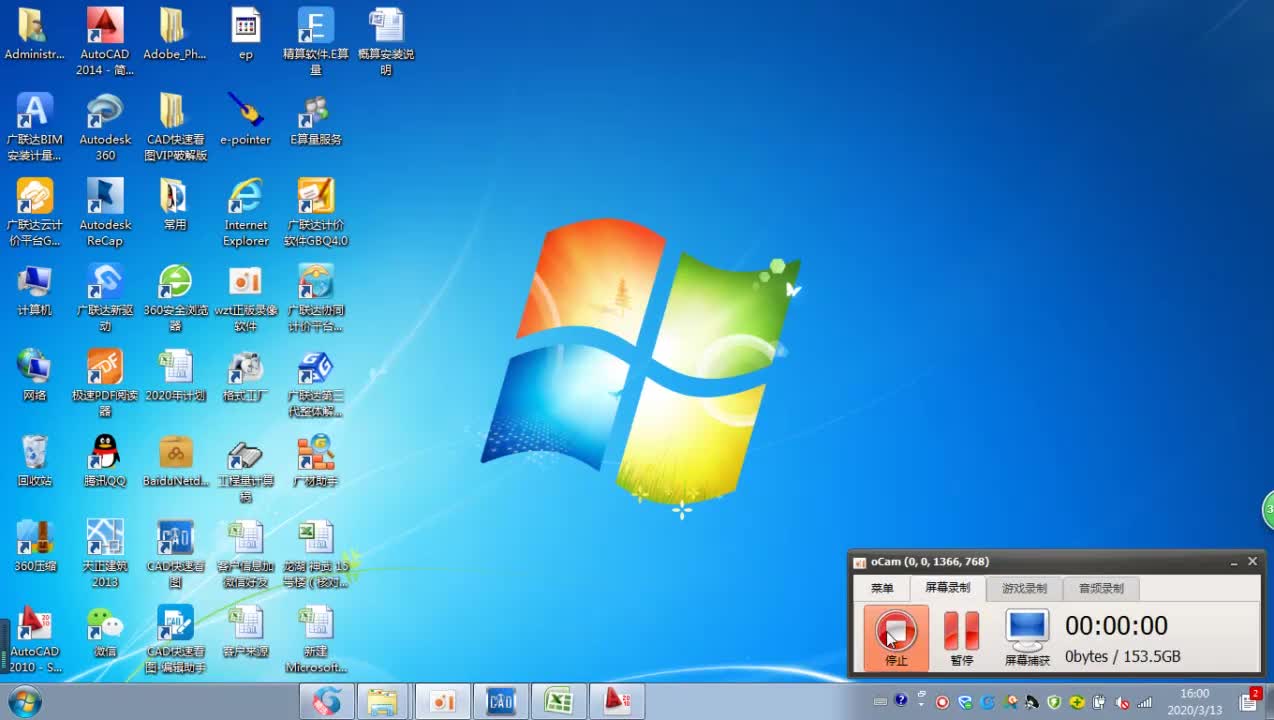Switch to the 音频录制 tab
Viewport: 1274px width, 720px height.
[1101, 588]
